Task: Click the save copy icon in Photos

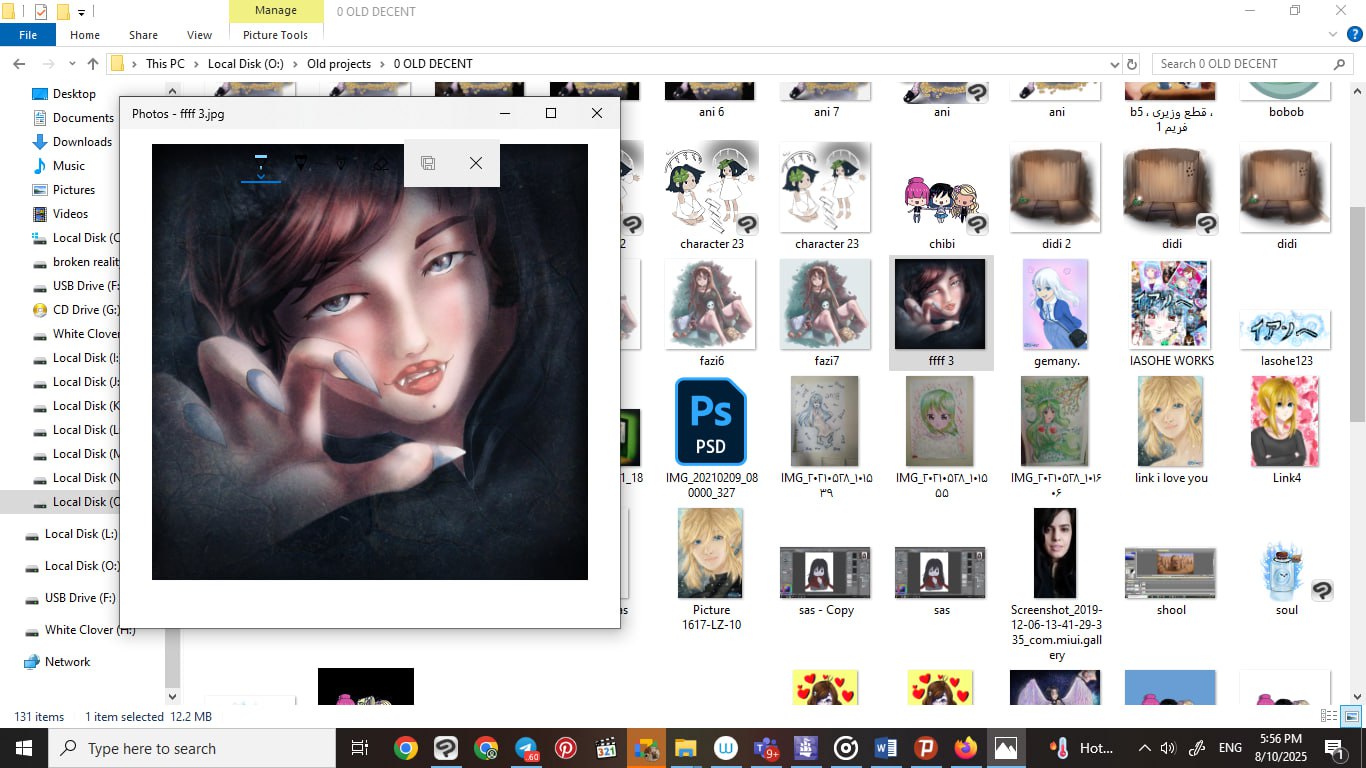Action: 428,163
